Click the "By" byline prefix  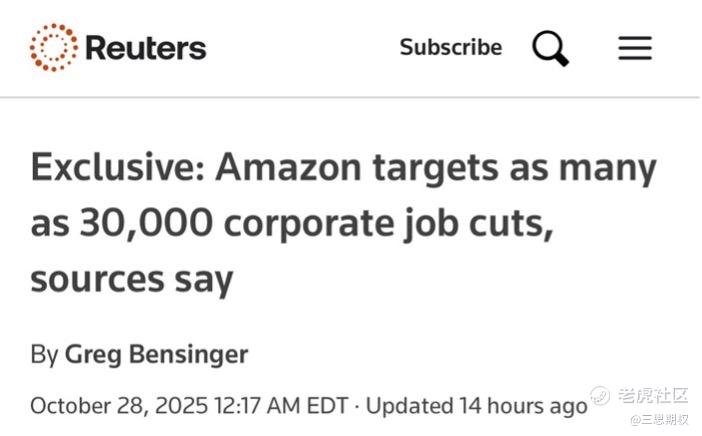coord(44,354)
